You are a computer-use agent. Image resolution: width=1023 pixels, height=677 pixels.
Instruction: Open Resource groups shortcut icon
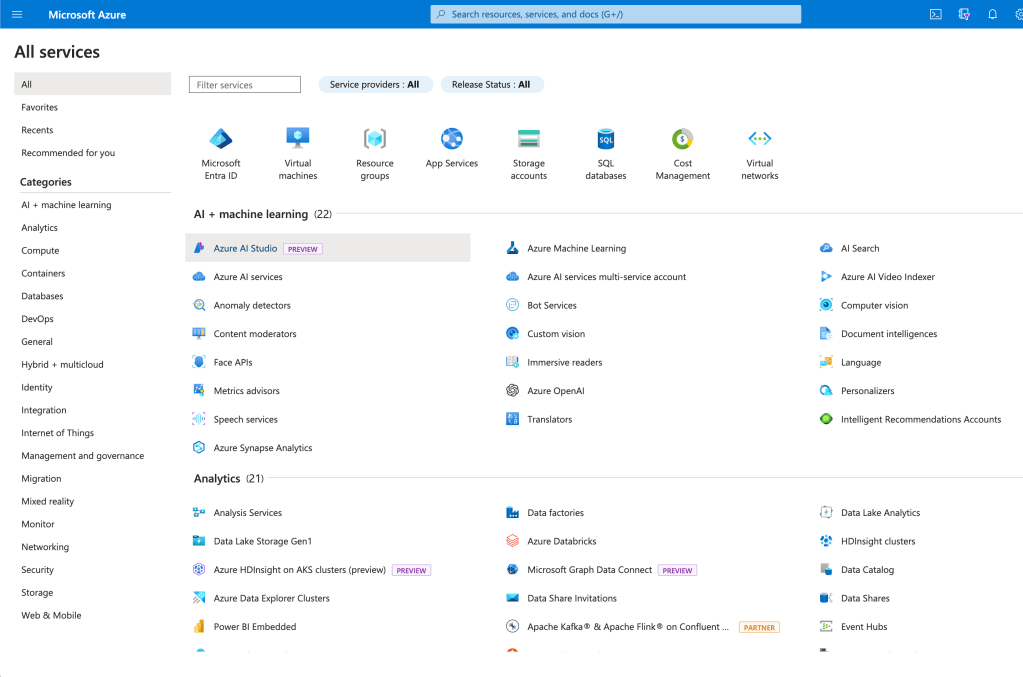[x=374, y=138]
